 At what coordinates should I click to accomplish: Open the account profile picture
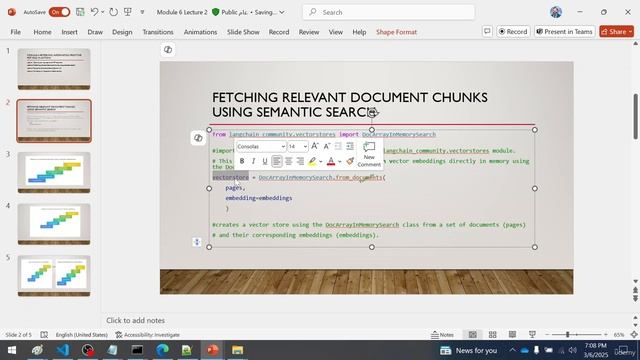[x=556, y=12]
